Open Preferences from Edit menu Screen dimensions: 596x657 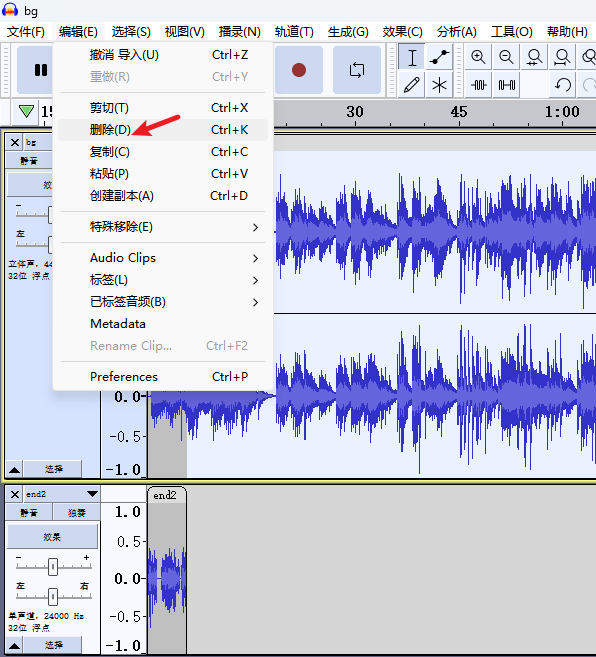(163, 377)
